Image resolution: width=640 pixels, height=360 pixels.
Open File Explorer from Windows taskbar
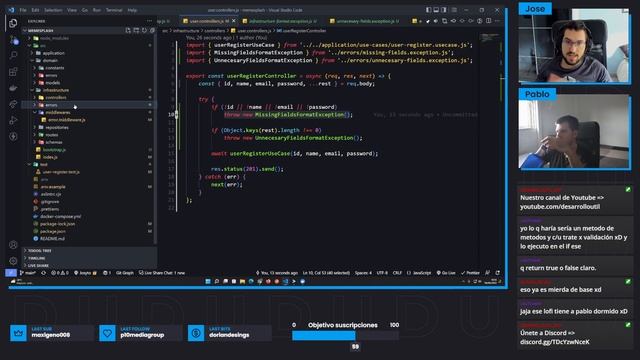click(242, 281)
